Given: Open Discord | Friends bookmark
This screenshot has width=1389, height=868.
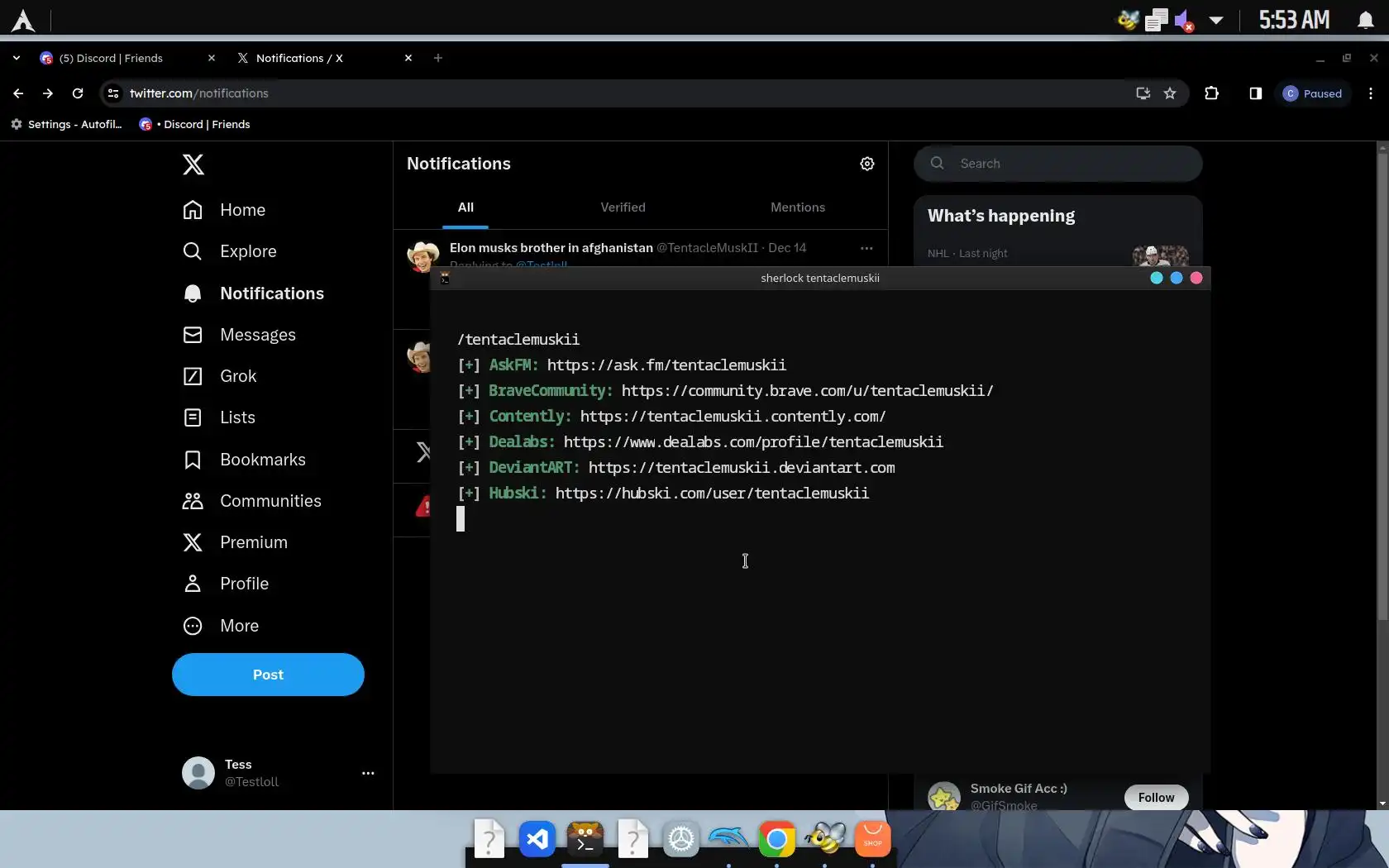Looking at the screenshot, I should [x=195, y=124].
